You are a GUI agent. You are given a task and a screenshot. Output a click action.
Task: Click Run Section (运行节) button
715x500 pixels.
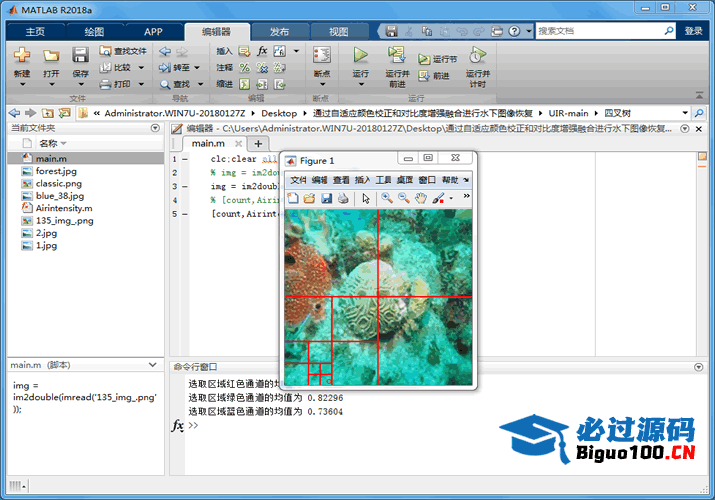437,59
